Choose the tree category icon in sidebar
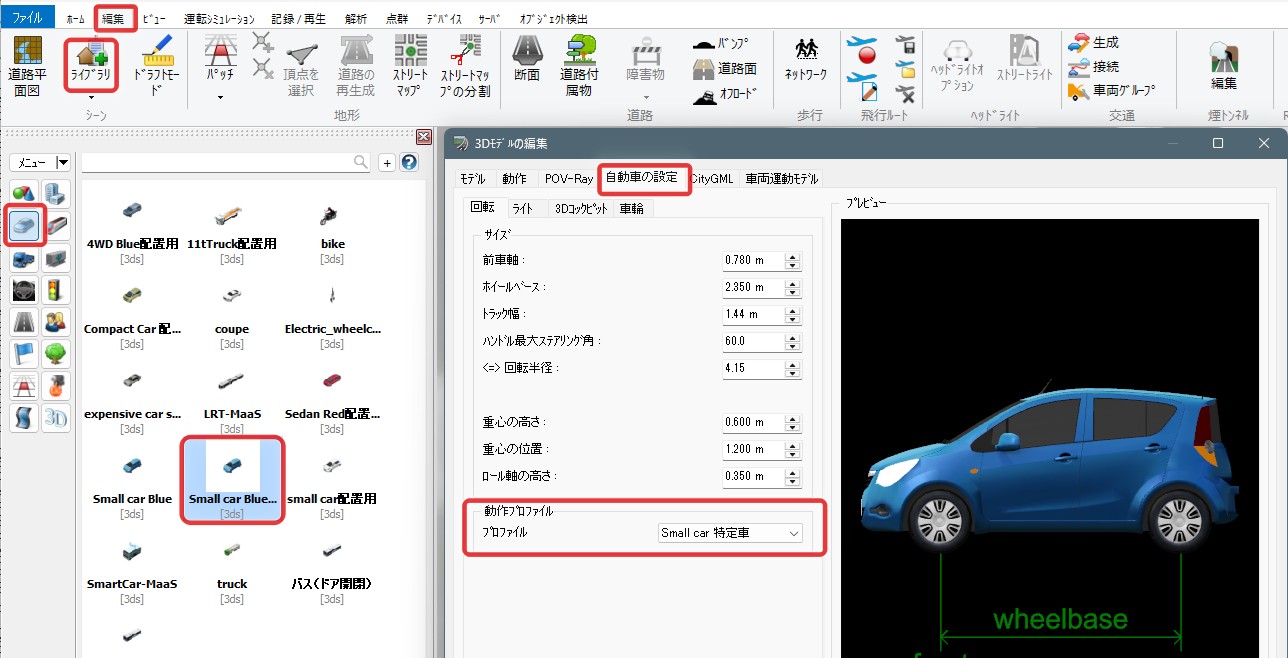This screenshot has height=658, width=1288. (56, 353)
